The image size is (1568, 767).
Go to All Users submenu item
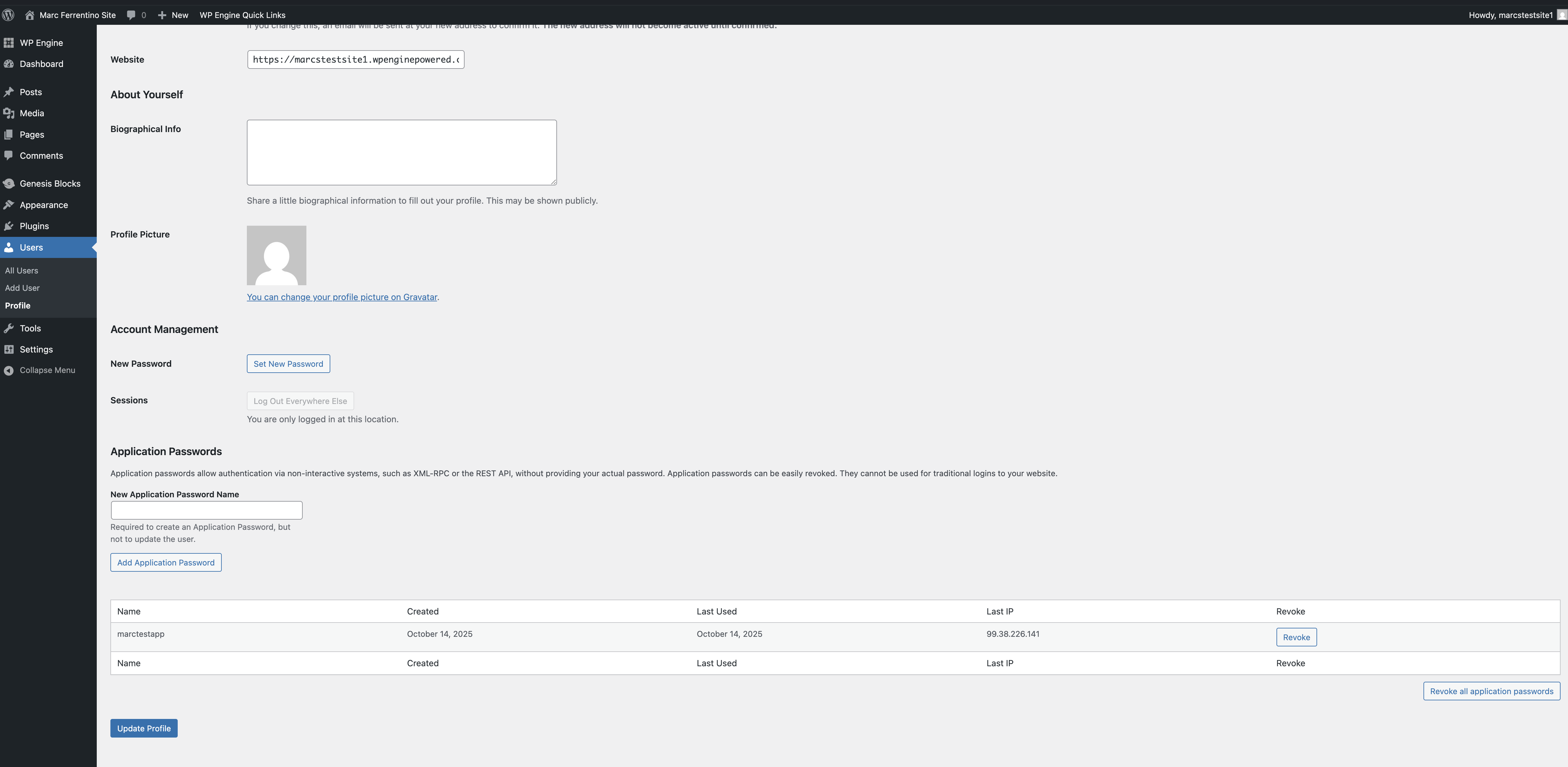pyautogui.click(x=21, y=270)
